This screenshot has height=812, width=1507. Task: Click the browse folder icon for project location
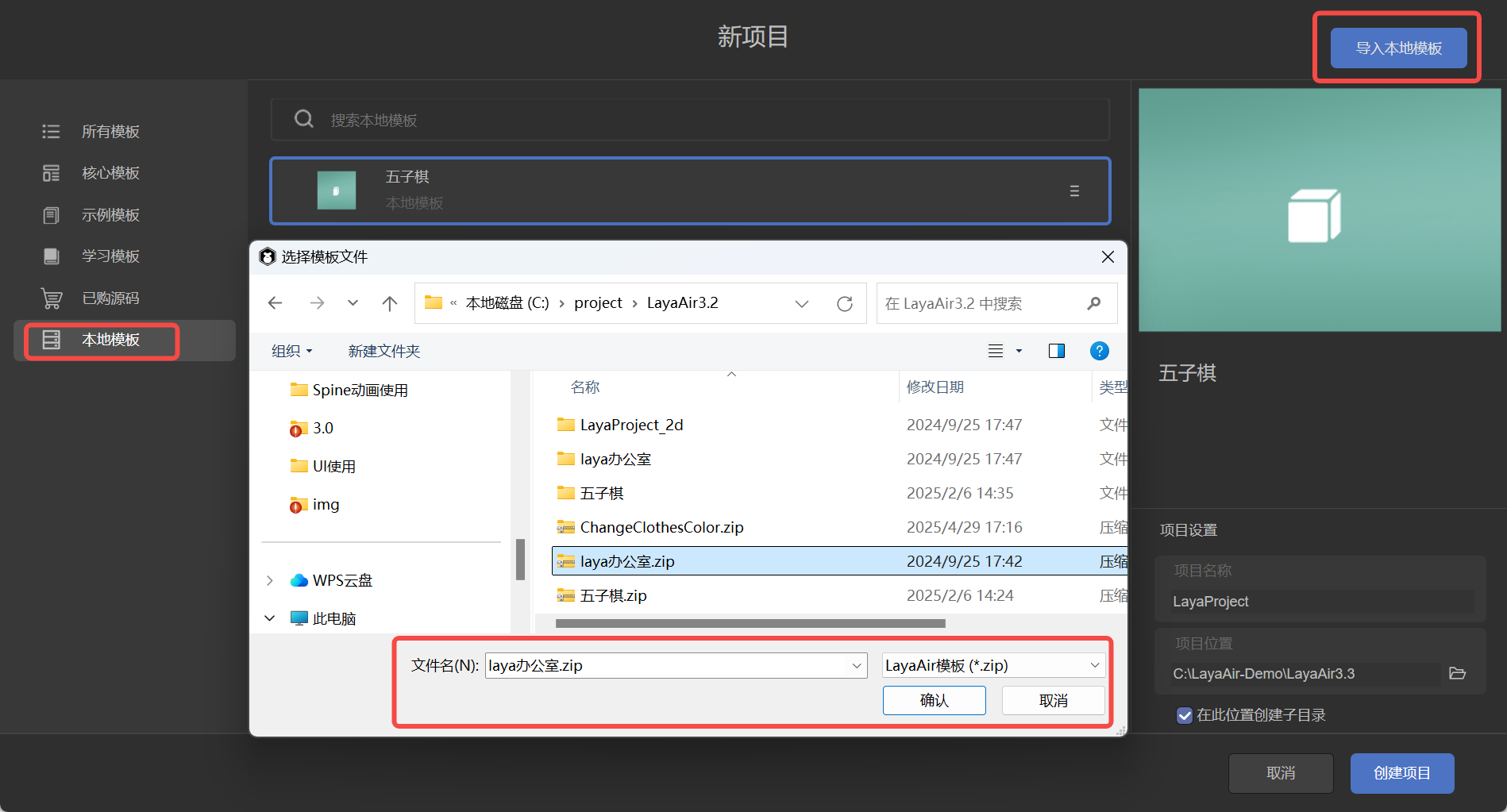pyautogui.click(x=1457, y=673)
